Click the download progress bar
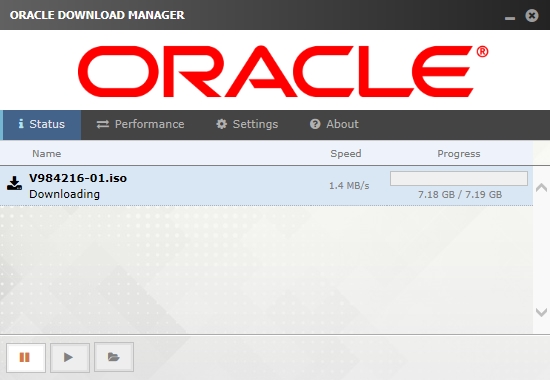The height and width of the screenshot is (380, 550). click(x=459, y=179)
